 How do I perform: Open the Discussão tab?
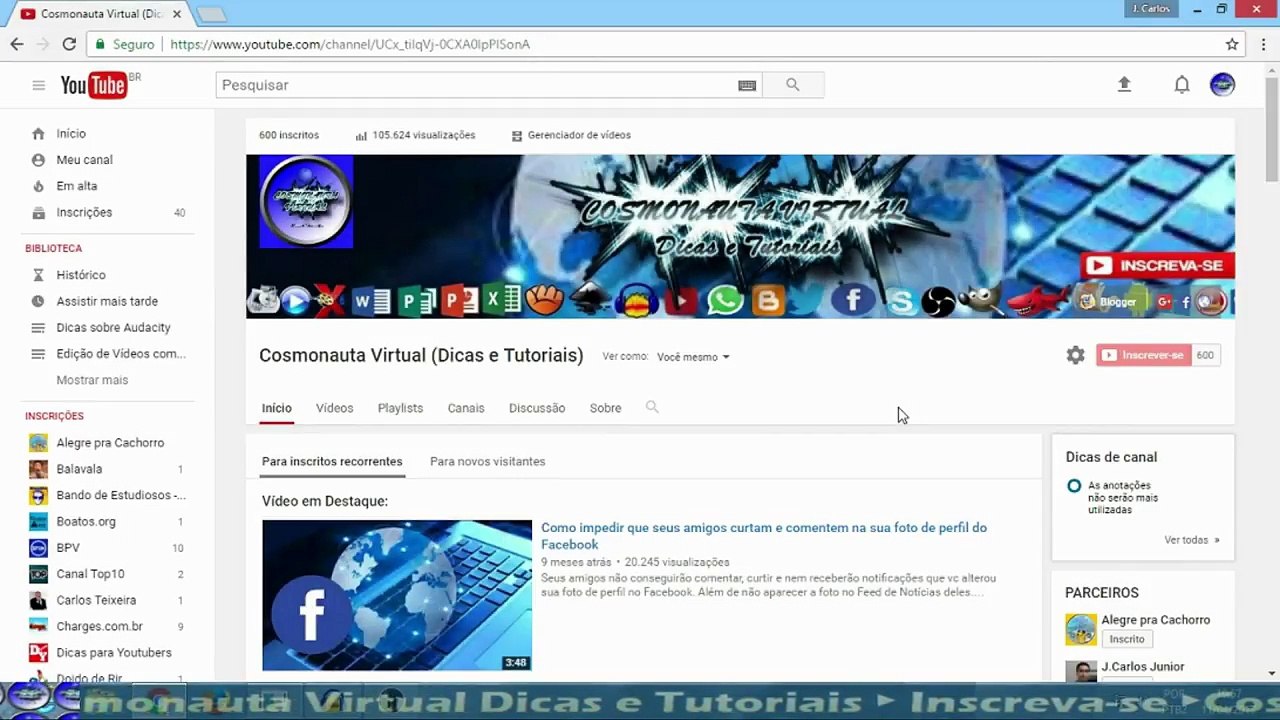[x=537, y=408]
